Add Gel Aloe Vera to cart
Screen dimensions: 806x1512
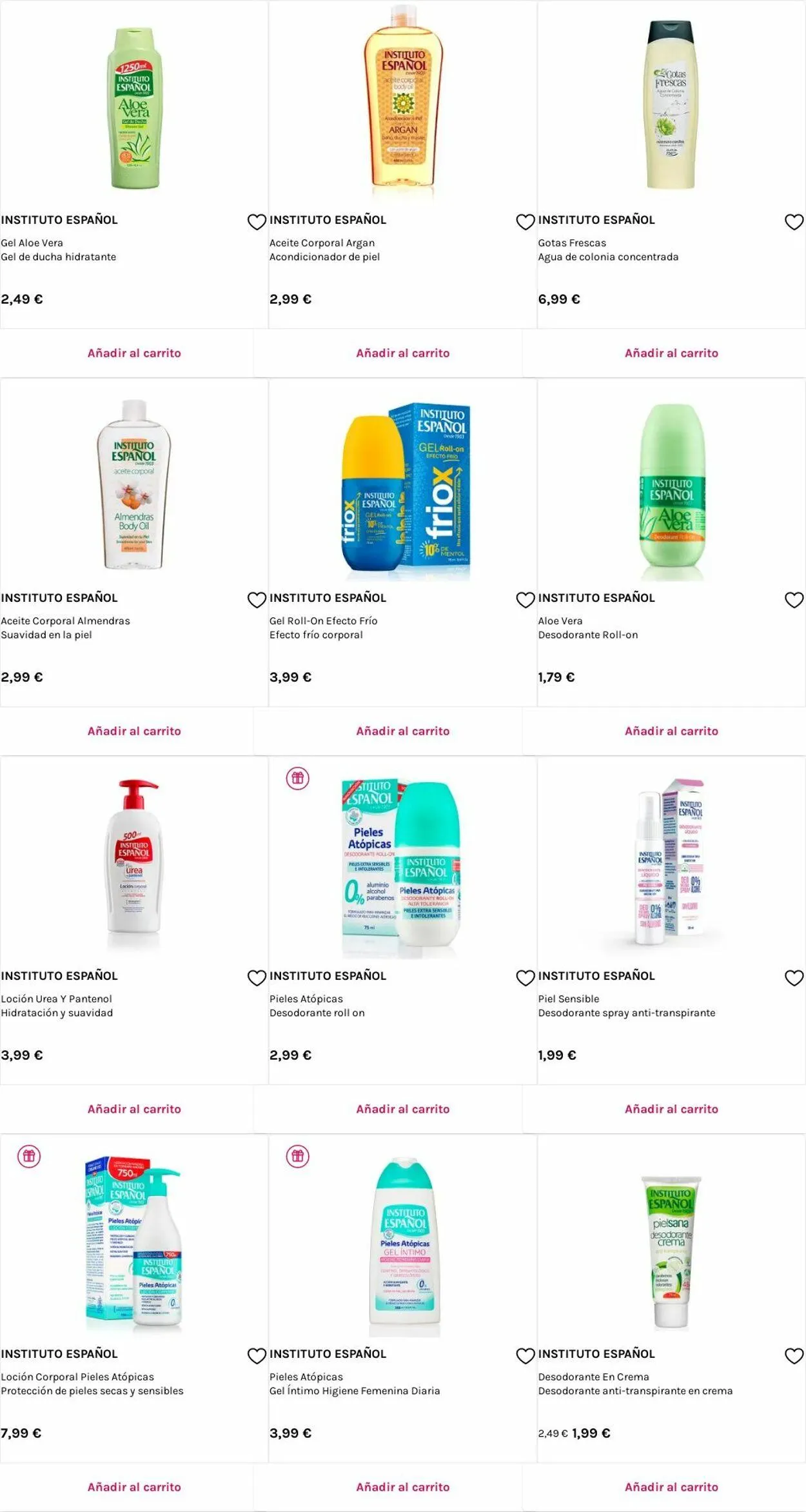pos(134,353)
